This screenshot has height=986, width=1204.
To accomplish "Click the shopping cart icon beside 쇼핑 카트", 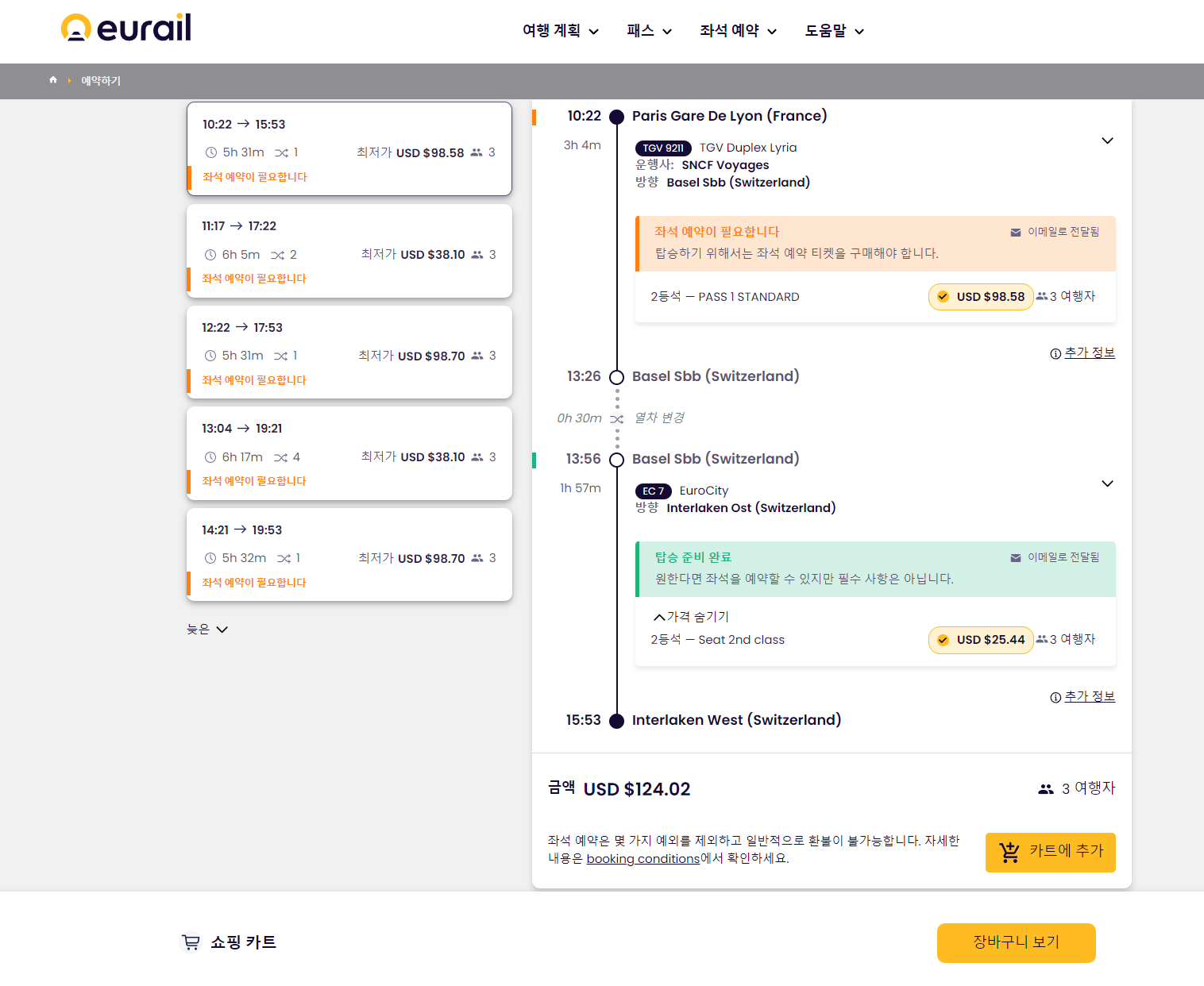I will (191, 942).
